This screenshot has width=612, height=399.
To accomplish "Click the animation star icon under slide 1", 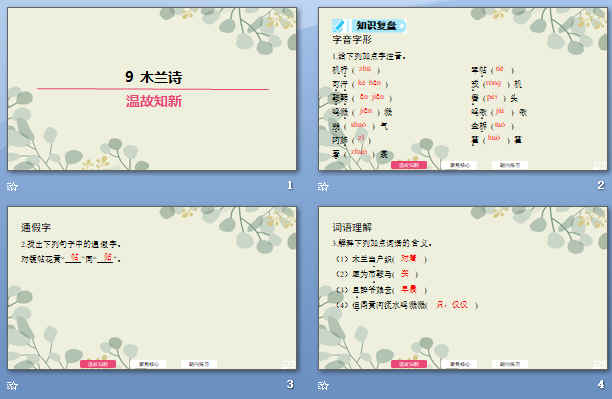I will click(12, 186).
